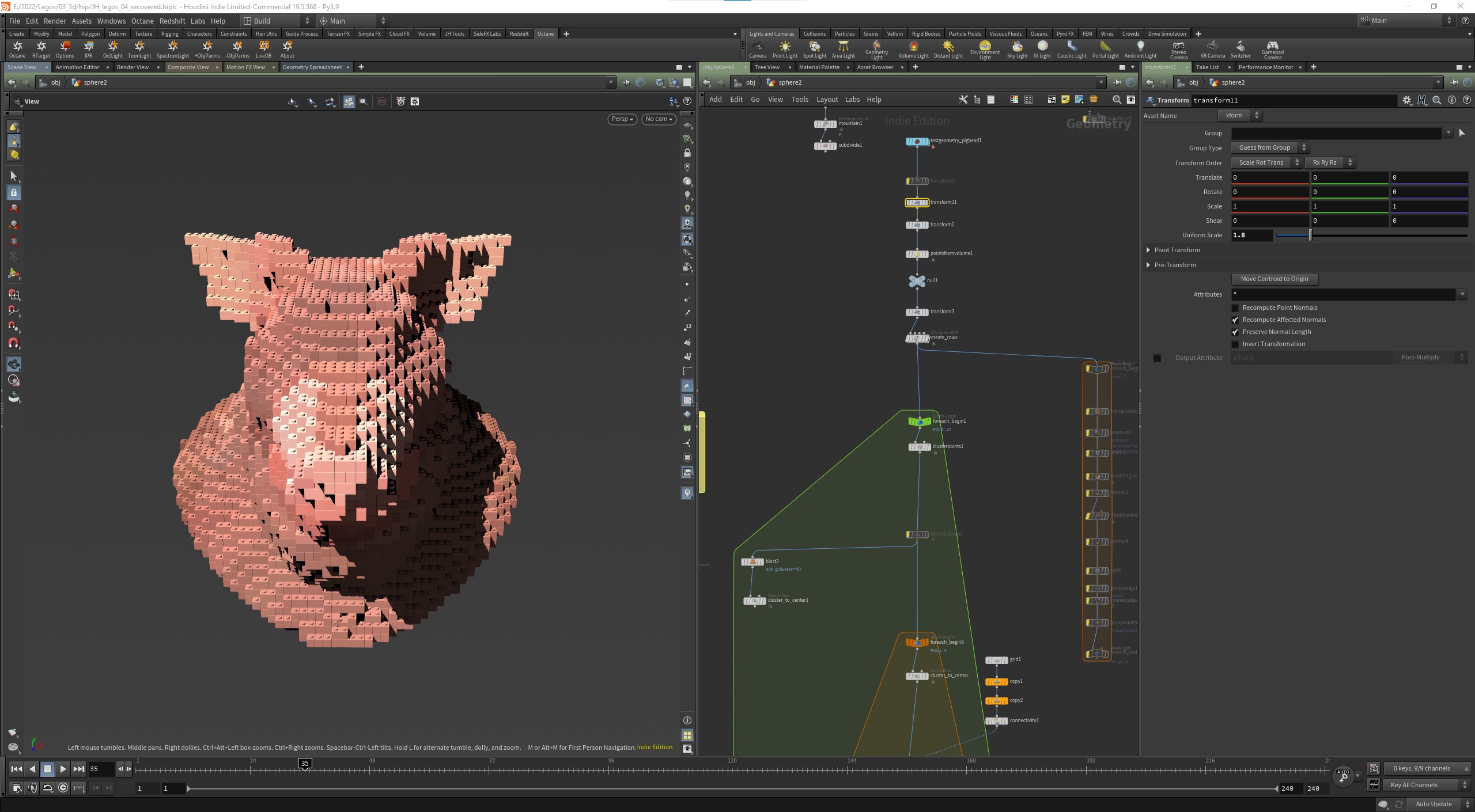Create an Area Light from the shelf
1475x812 pixels.
coord(844,50)
